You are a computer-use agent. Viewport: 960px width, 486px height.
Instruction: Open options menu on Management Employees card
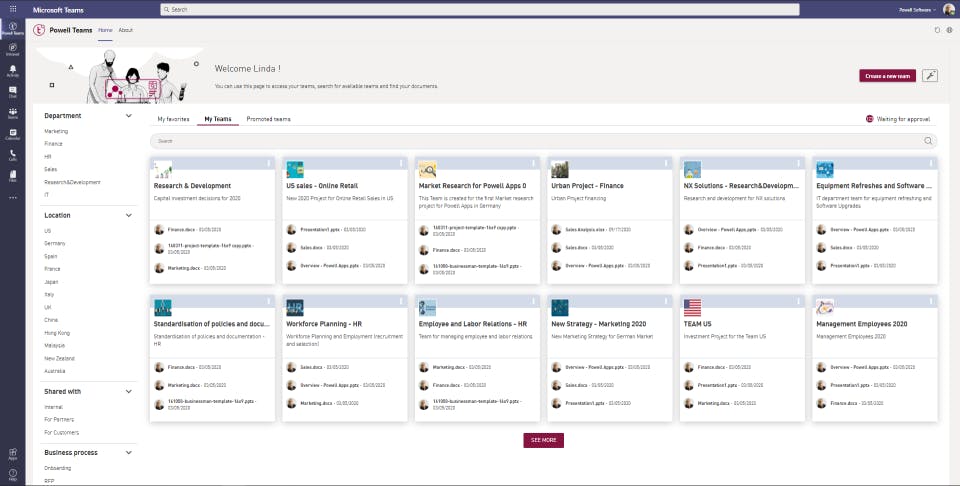931,301
